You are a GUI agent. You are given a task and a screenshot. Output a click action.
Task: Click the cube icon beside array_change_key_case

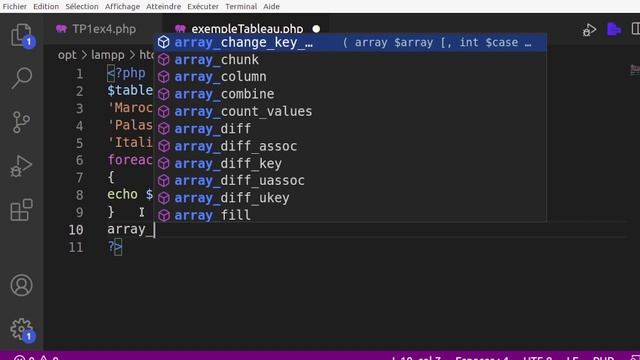(x=164, y=42)
